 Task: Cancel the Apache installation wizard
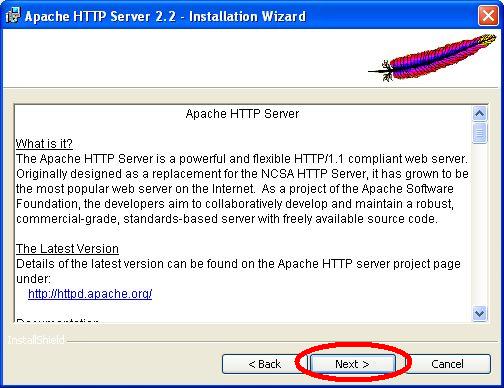tap(447, 364)
